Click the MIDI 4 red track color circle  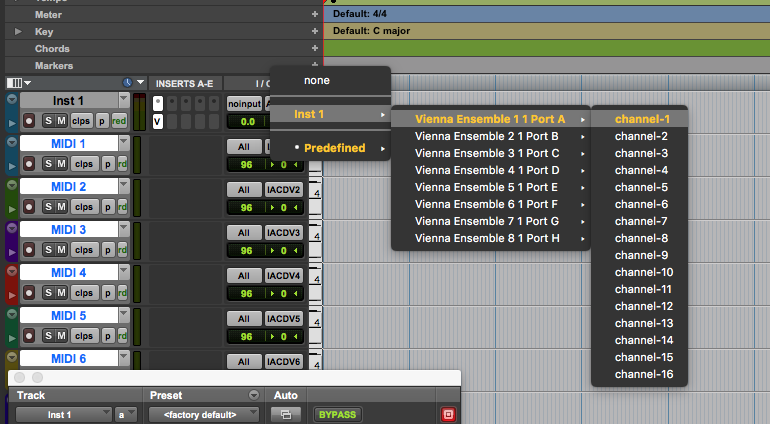[12, 271]
